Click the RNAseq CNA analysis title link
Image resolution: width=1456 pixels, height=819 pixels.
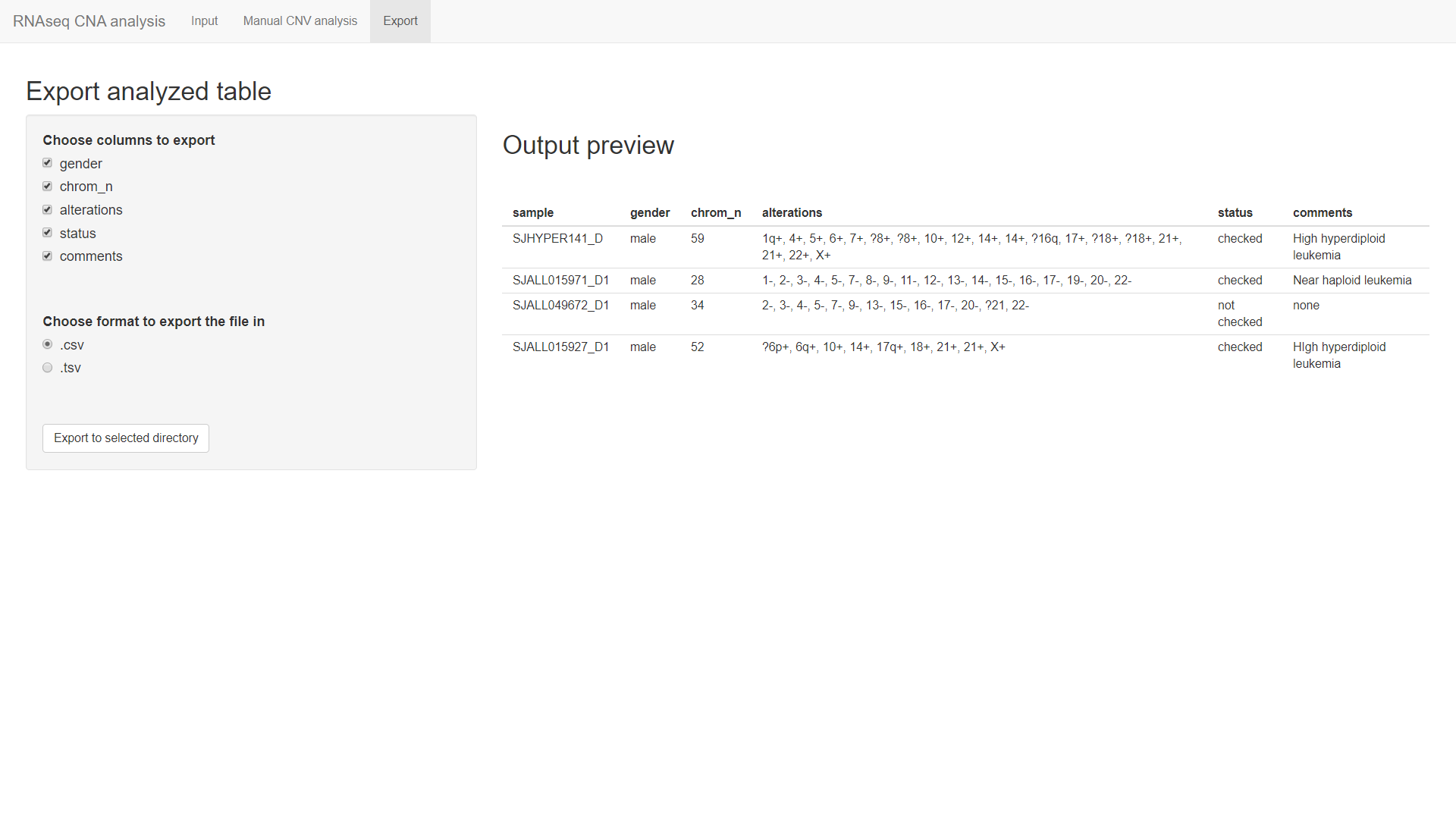89,21
